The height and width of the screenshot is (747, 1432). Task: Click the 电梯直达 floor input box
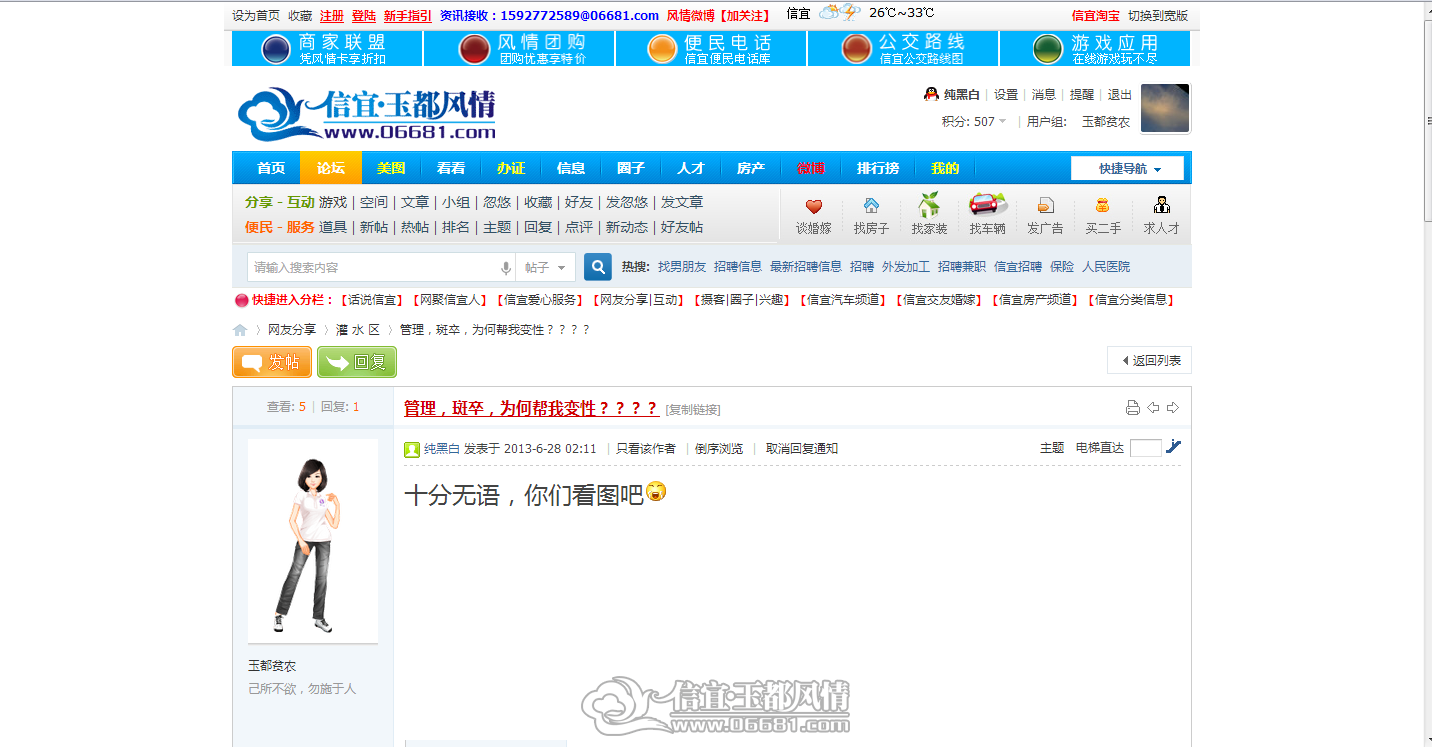click(1145, 448)
